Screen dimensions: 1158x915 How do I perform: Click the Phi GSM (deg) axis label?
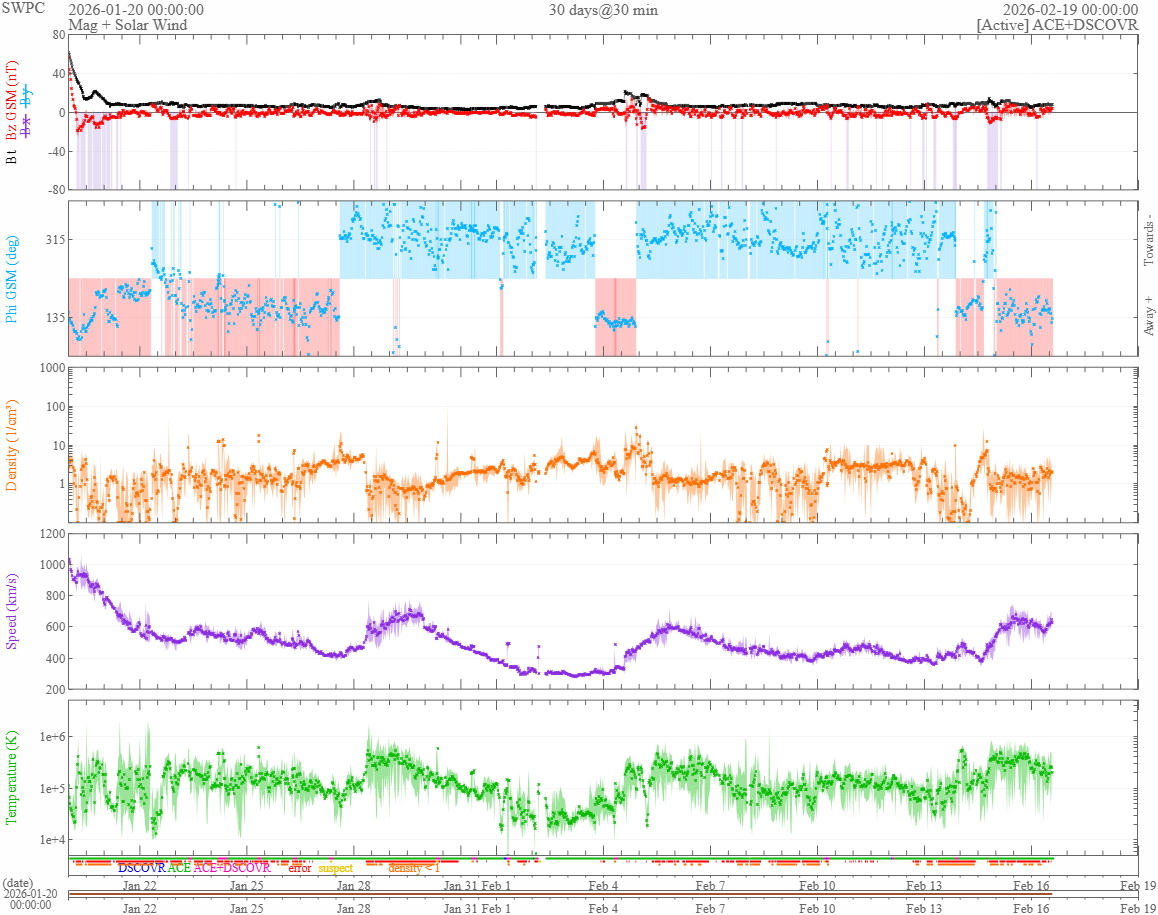pos(11,279)
